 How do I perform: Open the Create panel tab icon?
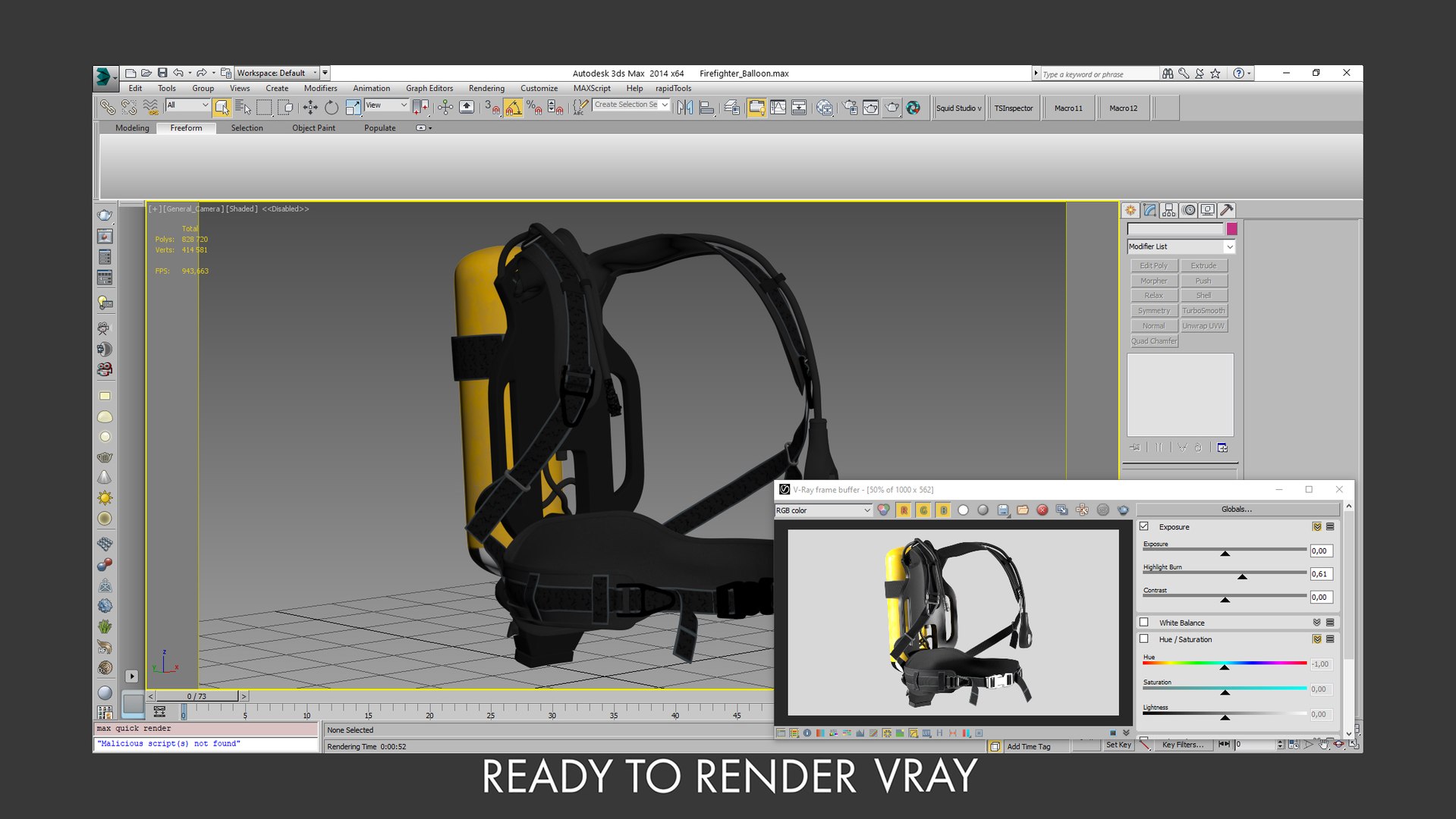pos(1131,210)
